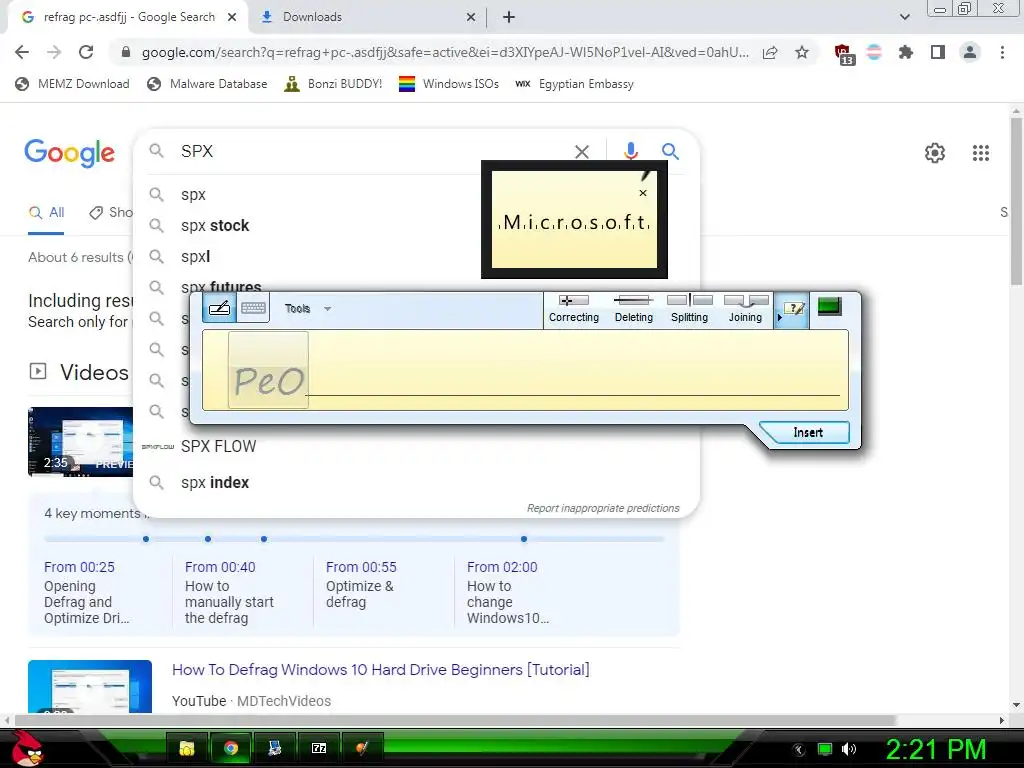
Task: Open the Tools dropdown in Input Panel
Action: (x=308, y=309)
